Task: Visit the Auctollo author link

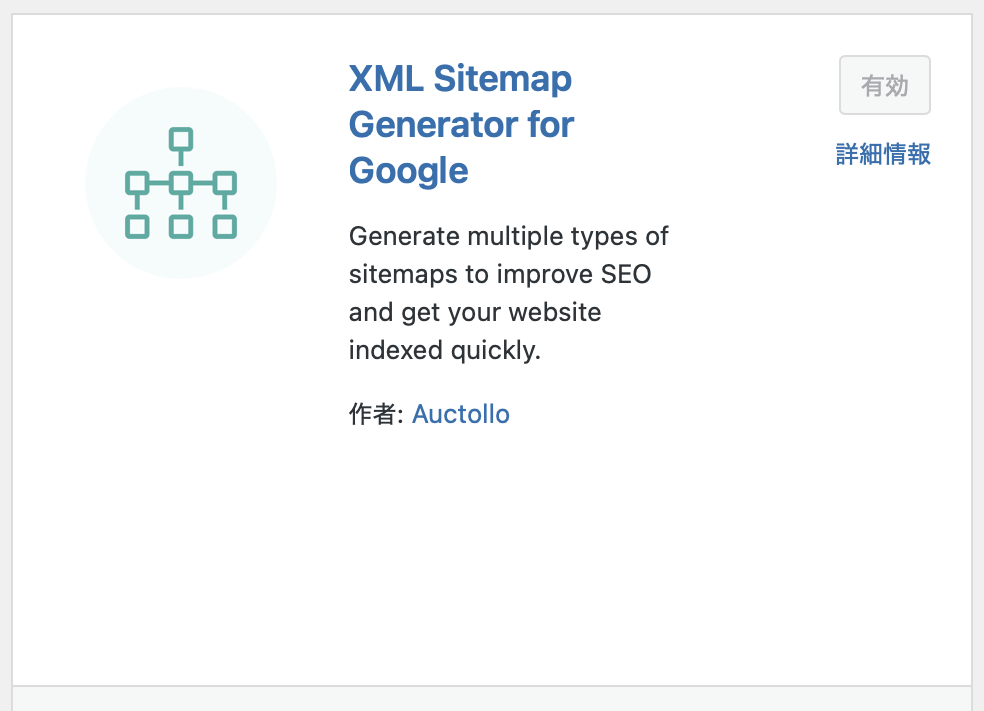Action: 461,414
